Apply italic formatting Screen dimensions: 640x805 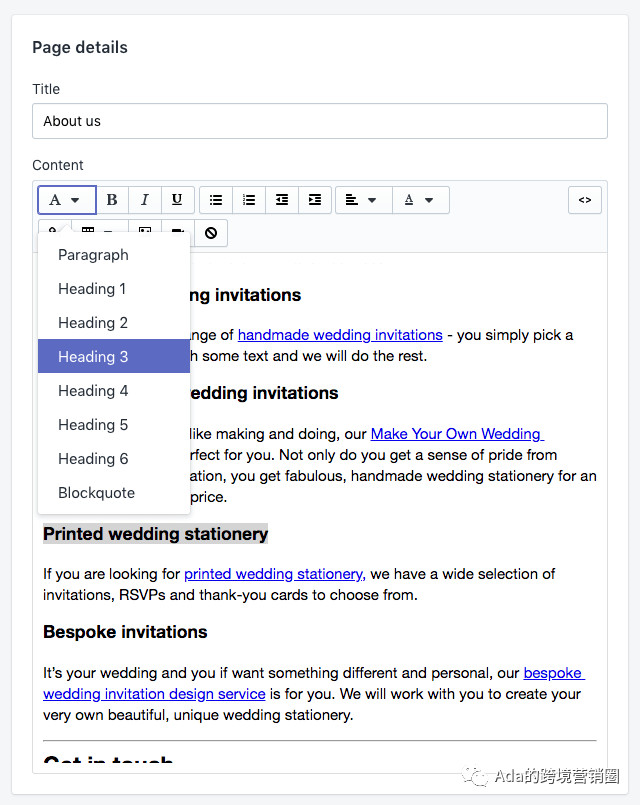pyautogui.click(x=144, y=199)
